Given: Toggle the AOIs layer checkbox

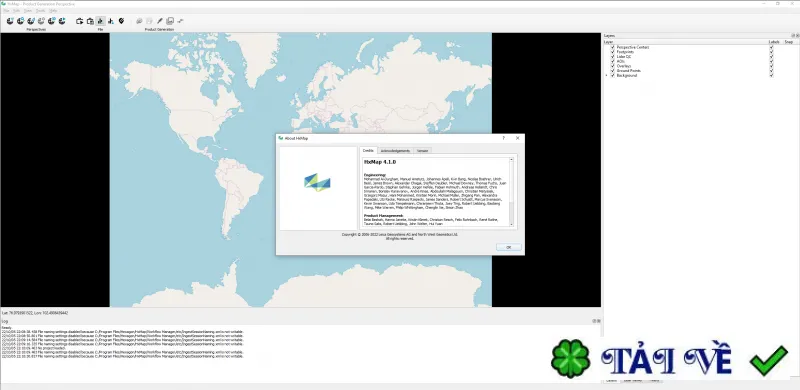Looking at the screenshot, I should [x=613, y=61].
